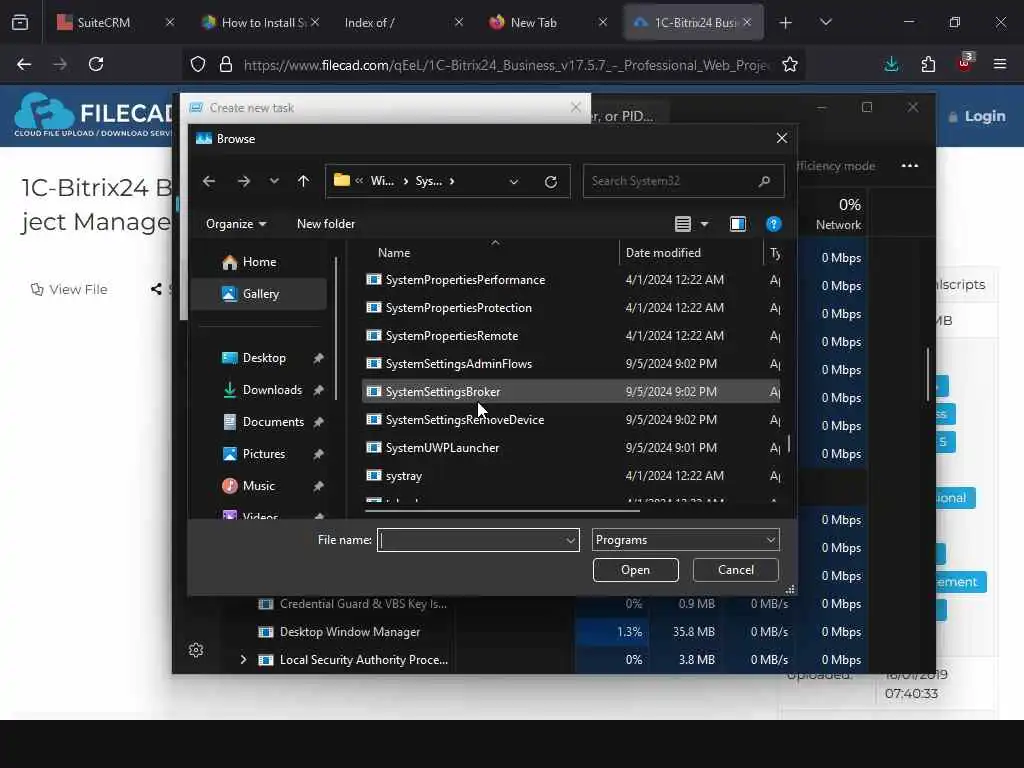Viewport: 1024px width, 768px height.
Task: Expand the address bar path history dropdown
Action: (x=514, y=182)
